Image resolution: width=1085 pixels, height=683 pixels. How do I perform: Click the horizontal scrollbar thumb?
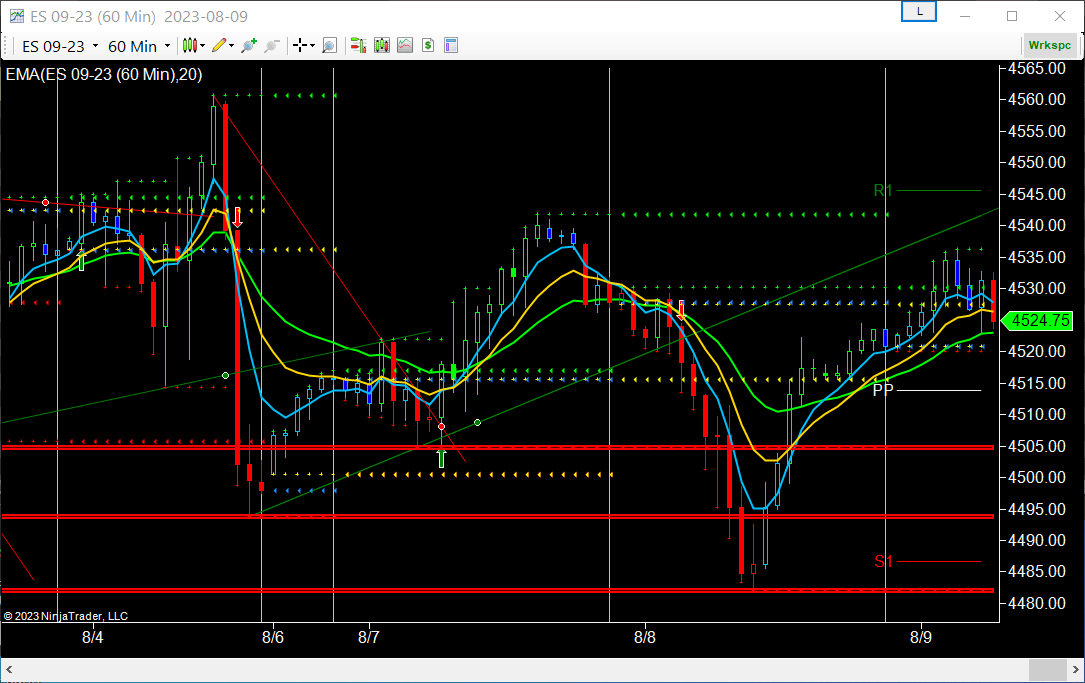pos(1047,670)
